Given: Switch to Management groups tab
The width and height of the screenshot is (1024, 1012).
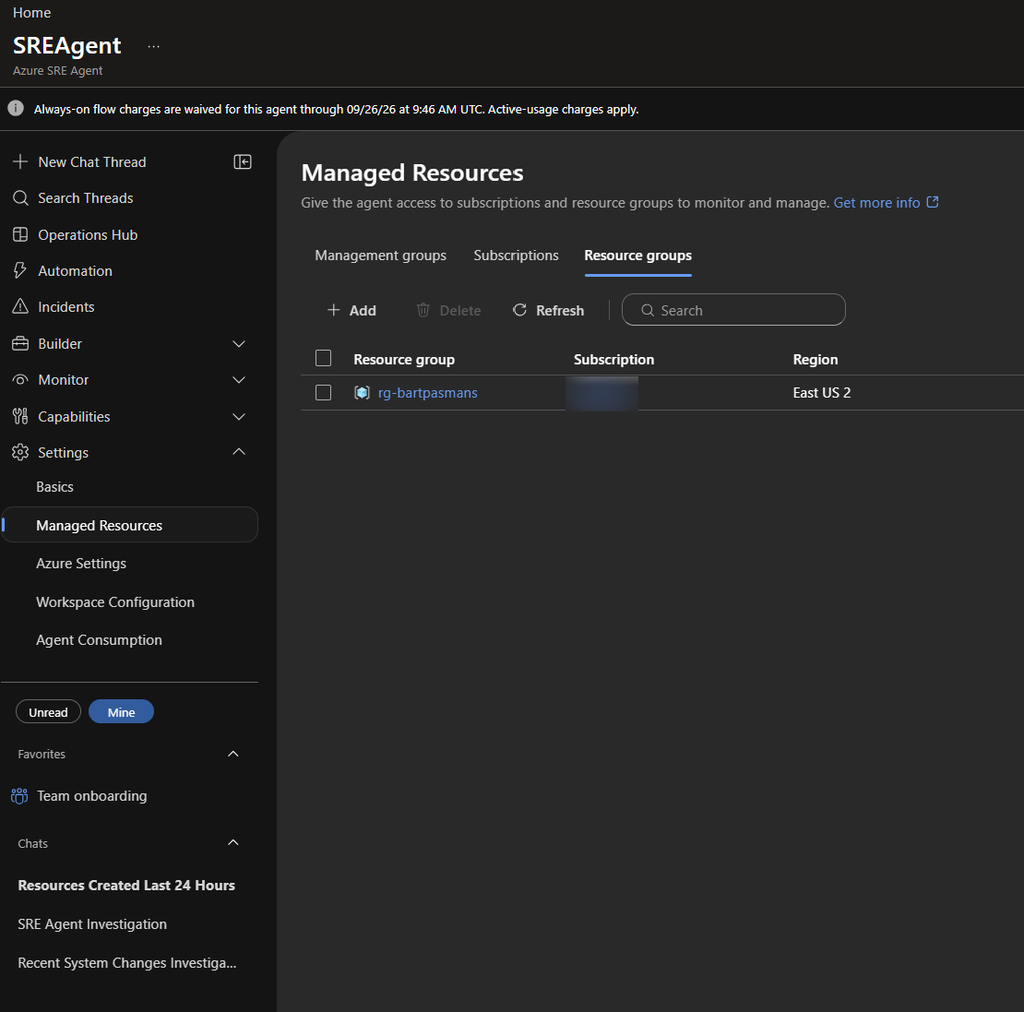Looking at the screenshot, I should click(381, 255).
